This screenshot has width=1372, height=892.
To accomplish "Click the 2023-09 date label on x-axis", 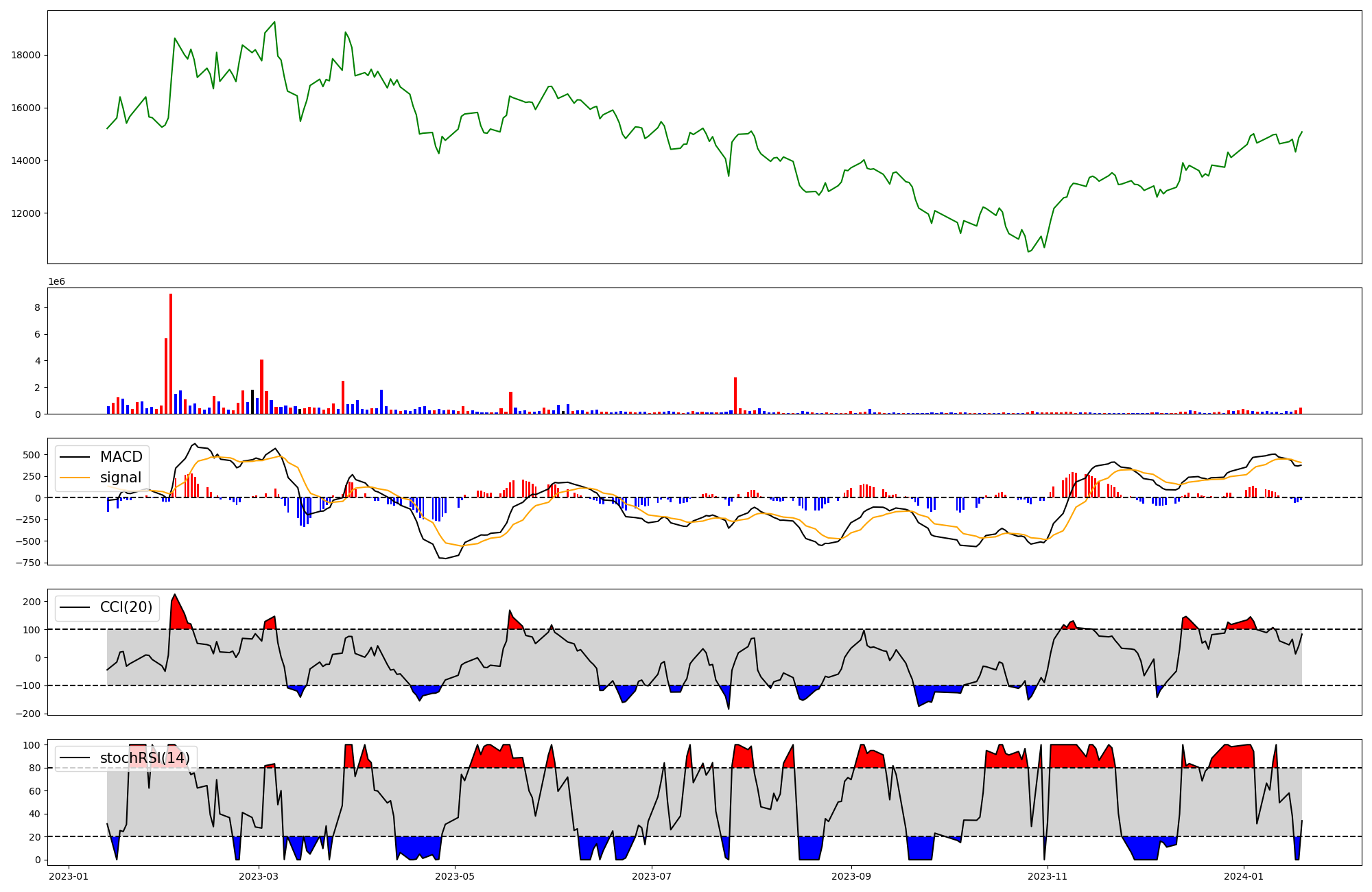I will pos(851,876).
